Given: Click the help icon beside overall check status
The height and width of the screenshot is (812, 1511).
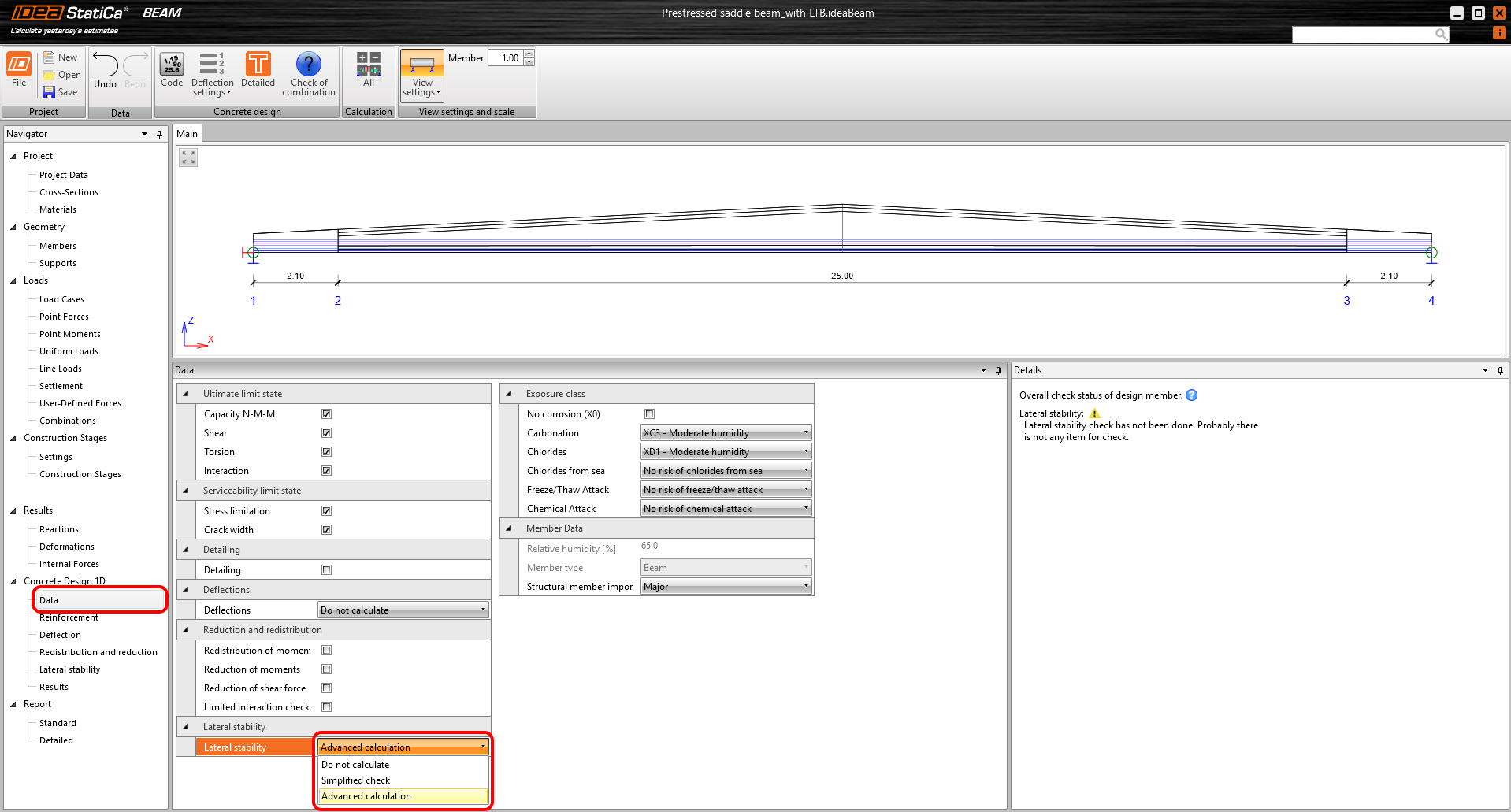Looking at the screenshot, I should [x=1192, y=395].
